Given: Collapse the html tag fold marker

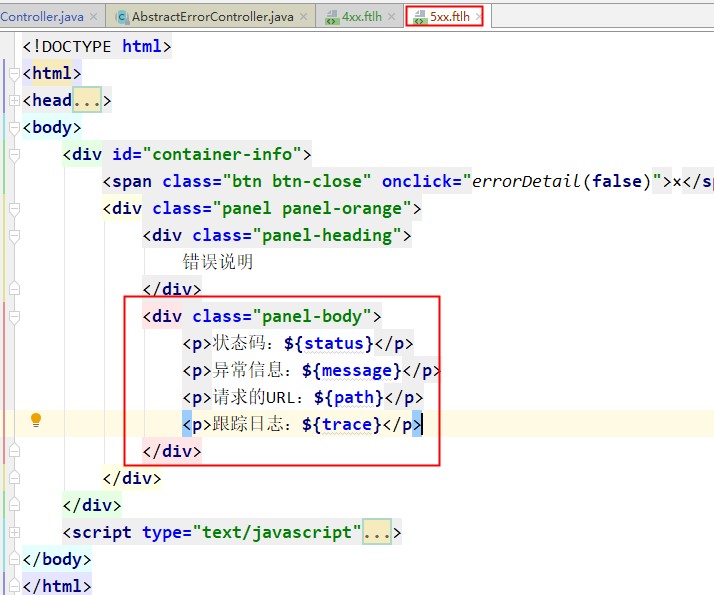Looking at the screenshot, I should click(14, 74).
